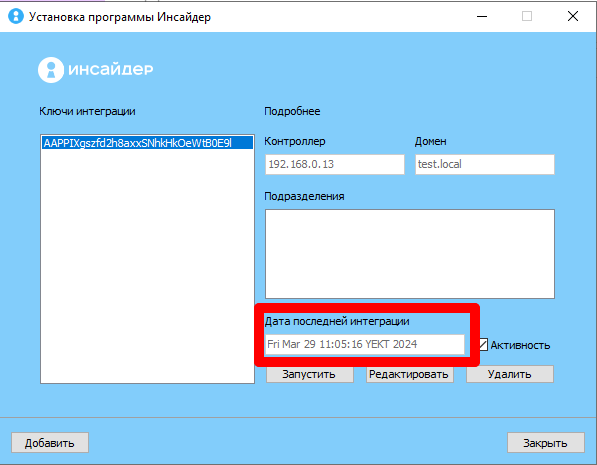Click the Домен field with test.local
Screen dimensions: 597x465
coord(485,165)
